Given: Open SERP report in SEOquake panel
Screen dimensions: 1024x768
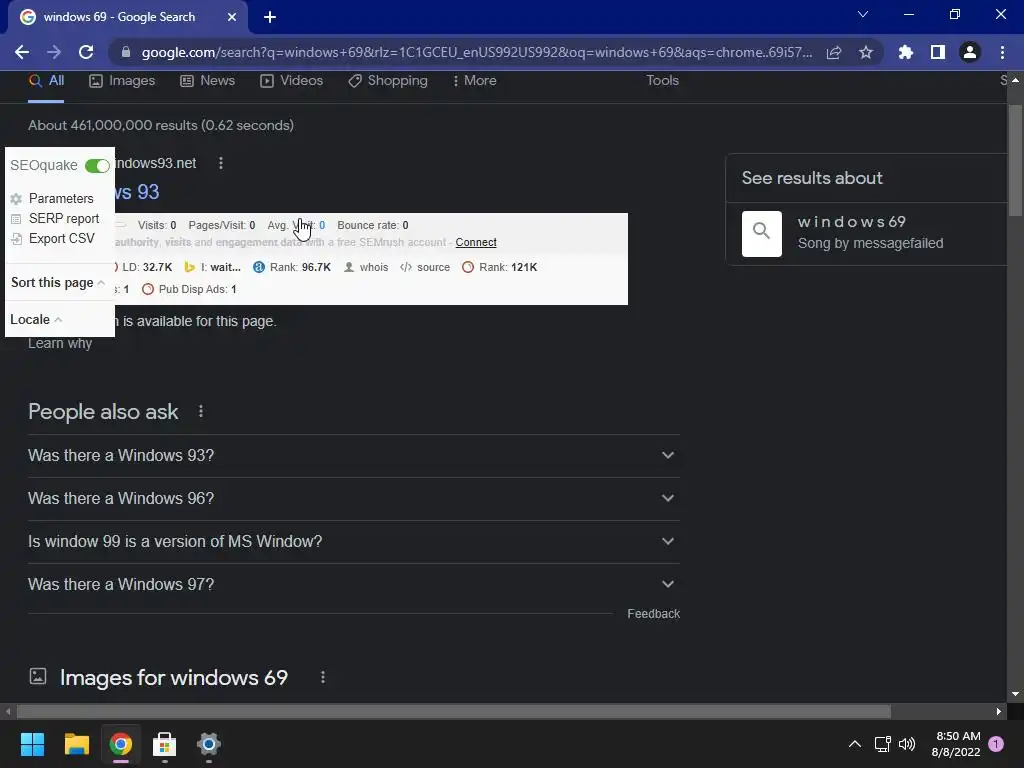Looking at the screenshot, I should [64, 219].
